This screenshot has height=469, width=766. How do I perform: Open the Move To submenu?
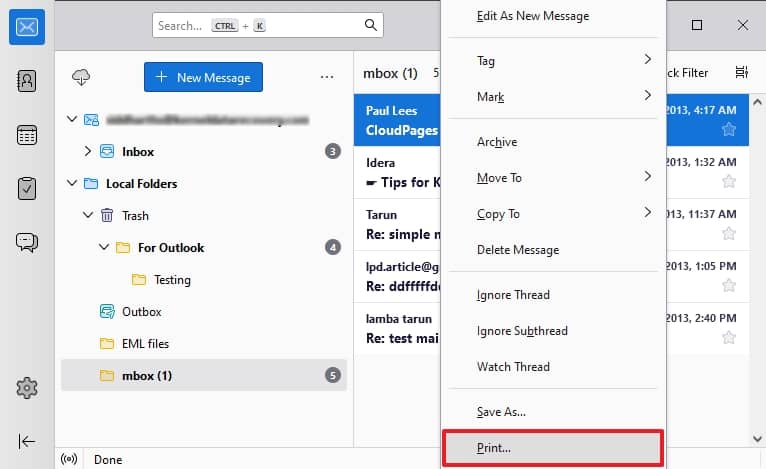coord(553,177)
